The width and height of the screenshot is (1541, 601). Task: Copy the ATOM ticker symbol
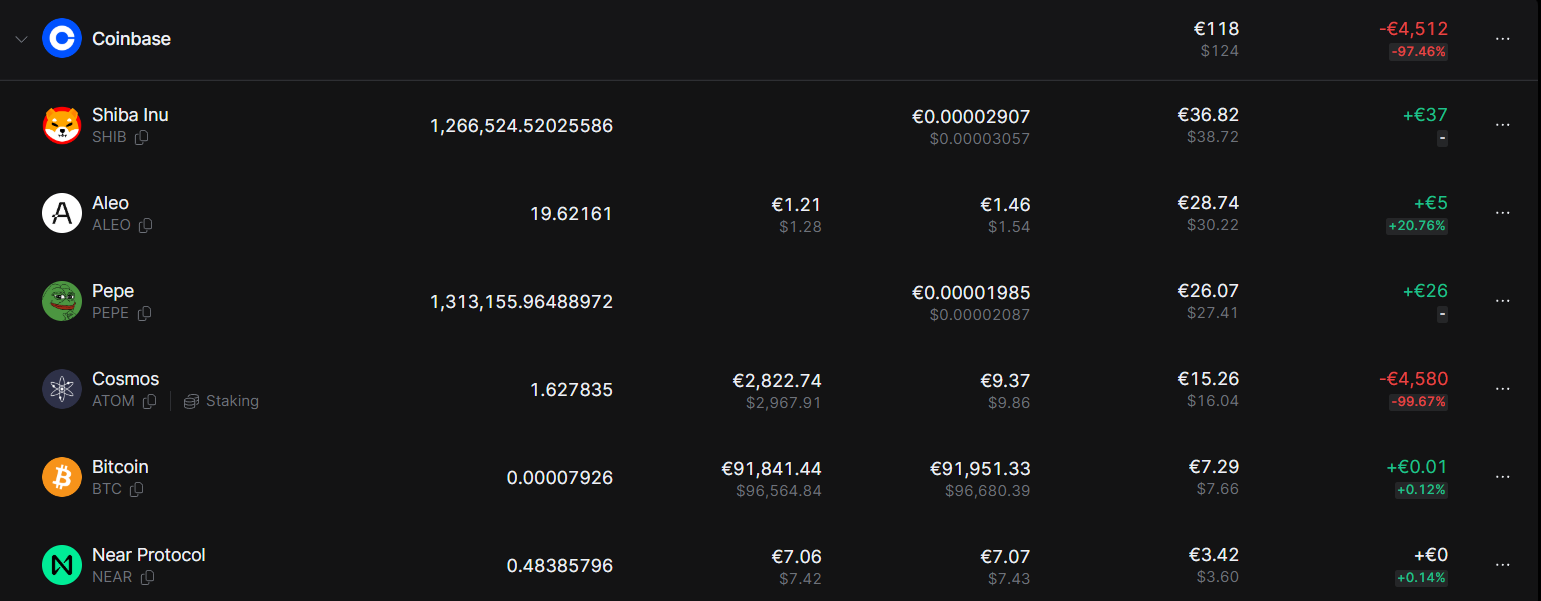coord(149,401)
